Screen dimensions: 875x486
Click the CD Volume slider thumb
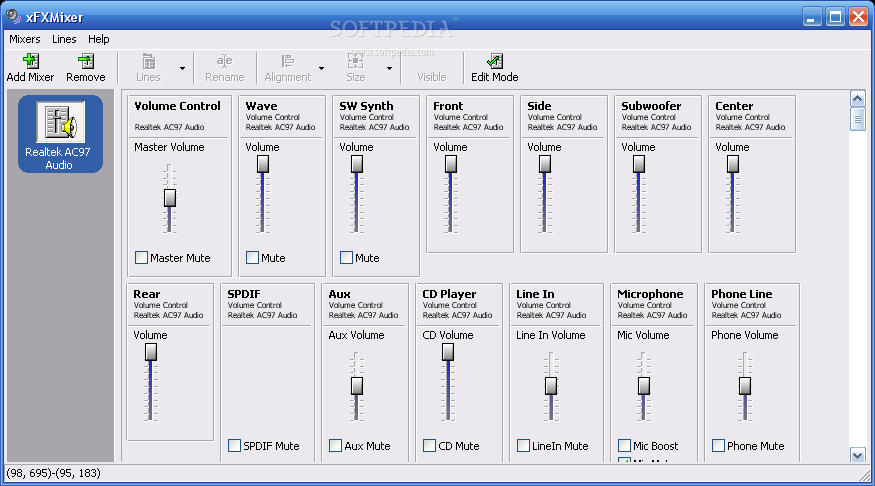click(448, 352)
